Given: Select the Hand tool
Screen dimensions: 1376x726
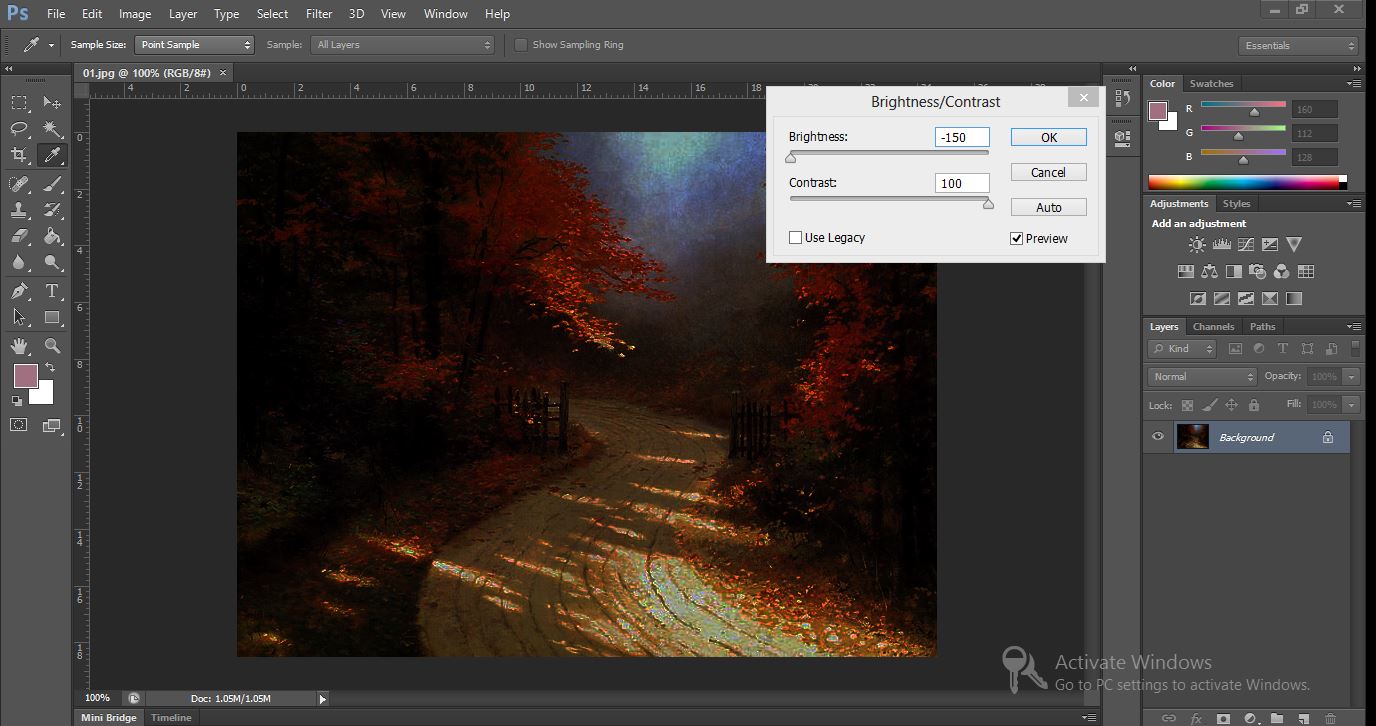Looking at the screenshot, I should pyautogui.click(x=19, y=346).
